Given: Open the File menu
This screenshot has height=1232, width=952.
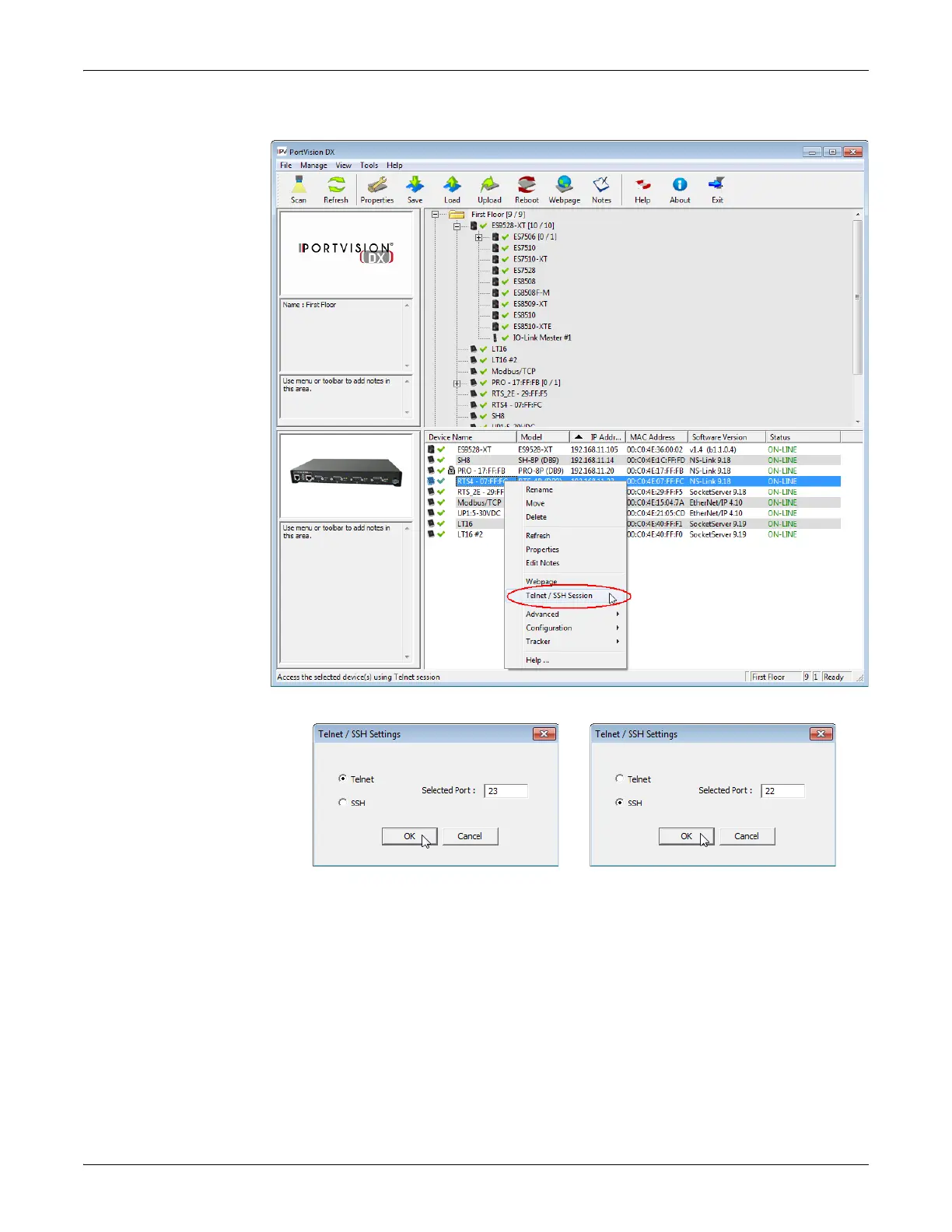Looking at the screenshot, I should (286, 165).
